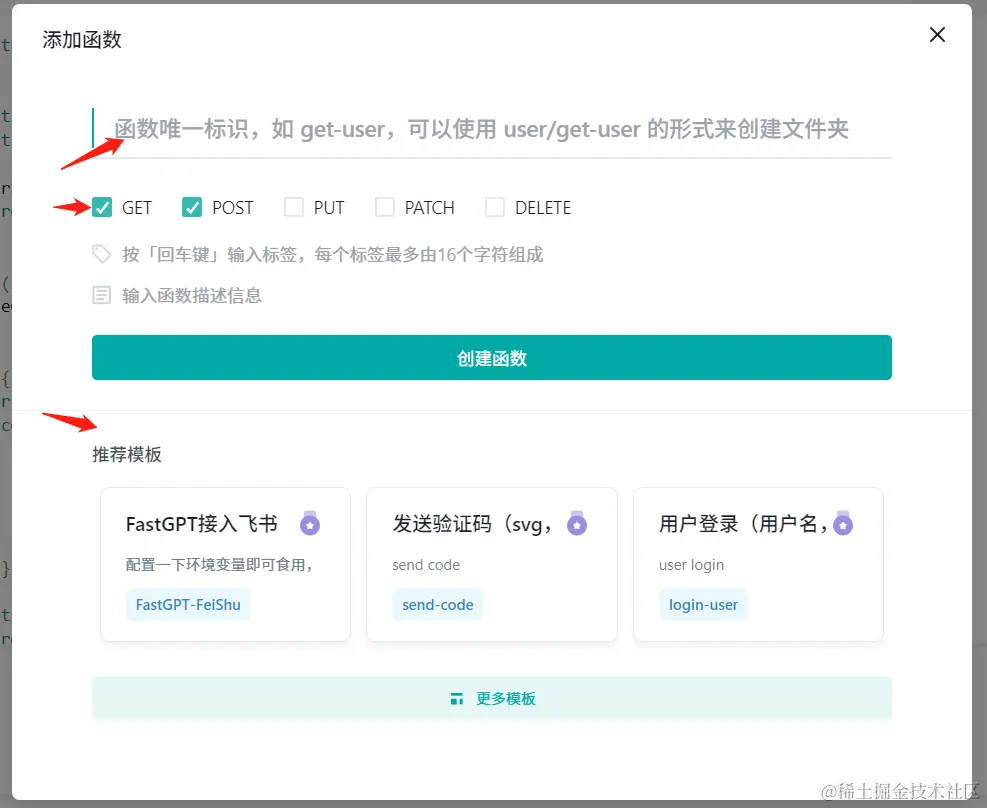Enable the DELETE method checkbox
Screen dimensions: 987x808
coord(494,207)
